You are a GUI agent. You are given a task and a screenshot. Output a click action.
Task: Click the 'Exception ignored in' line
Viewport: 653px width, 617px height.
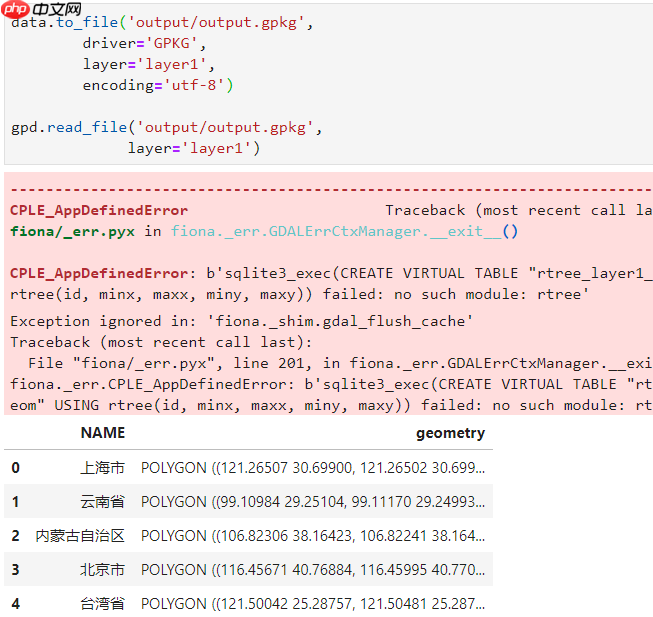pyautogui.click(x=242, y=321)
